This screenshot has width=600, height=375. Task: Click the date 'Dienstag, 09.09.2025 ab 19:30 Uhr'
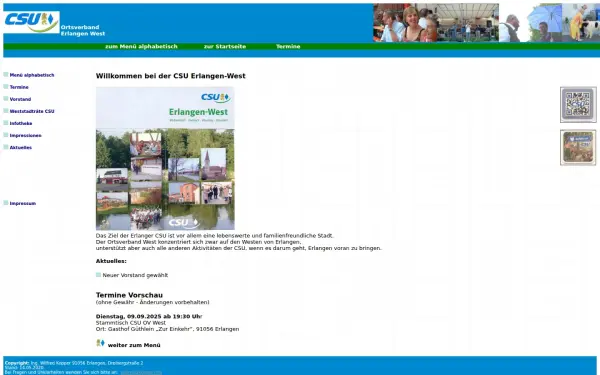pyautogui.click(x=149, y=316)
